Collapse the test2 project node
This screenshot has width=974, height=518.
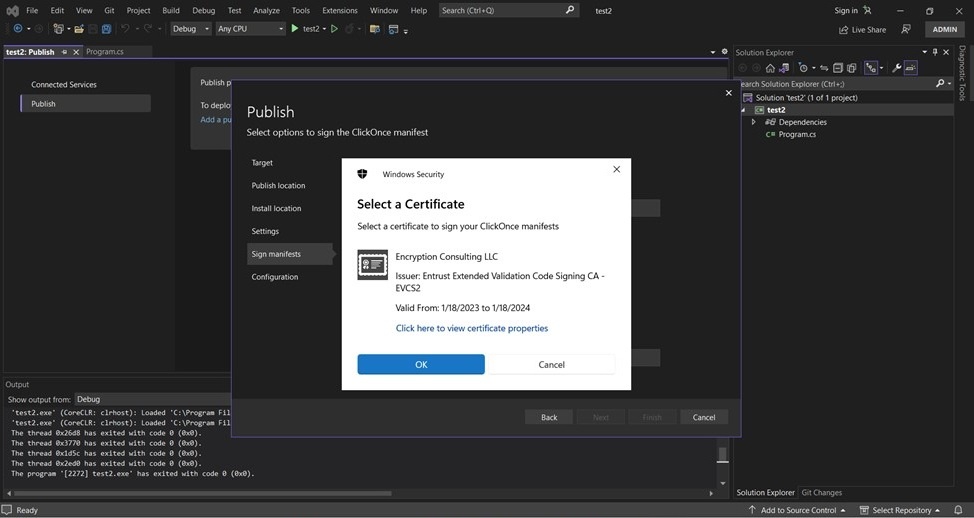[743, 110]
